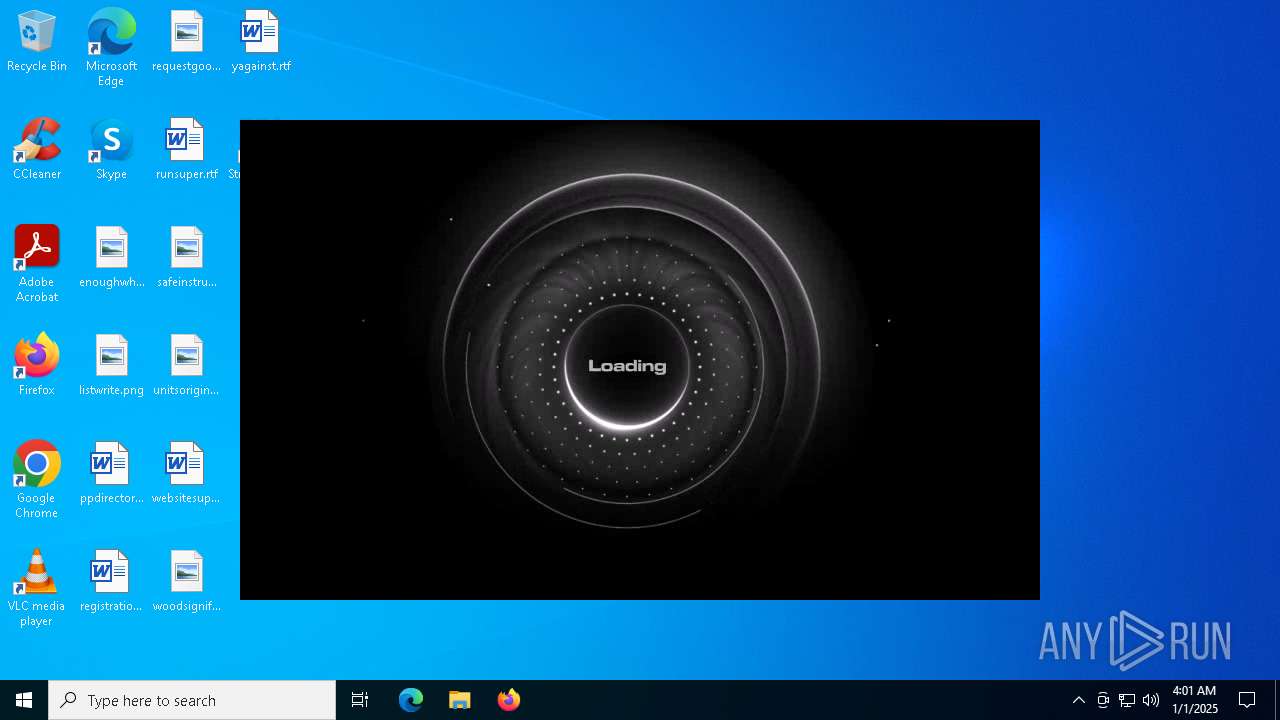
Task: Select the ppdirector... Word document
Action: tap(111, 473)
